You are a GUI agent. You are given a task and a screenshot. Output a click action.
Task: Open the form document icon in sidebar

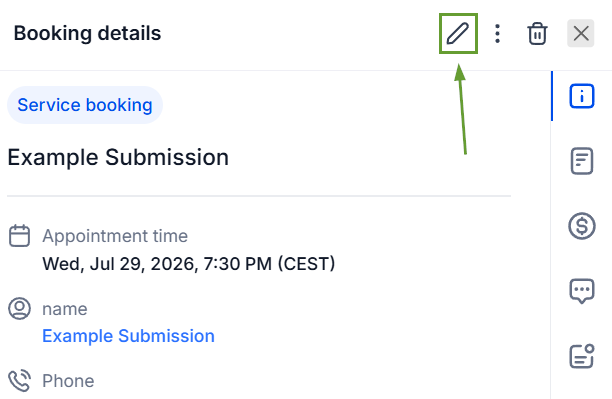[x=582, y=161]
